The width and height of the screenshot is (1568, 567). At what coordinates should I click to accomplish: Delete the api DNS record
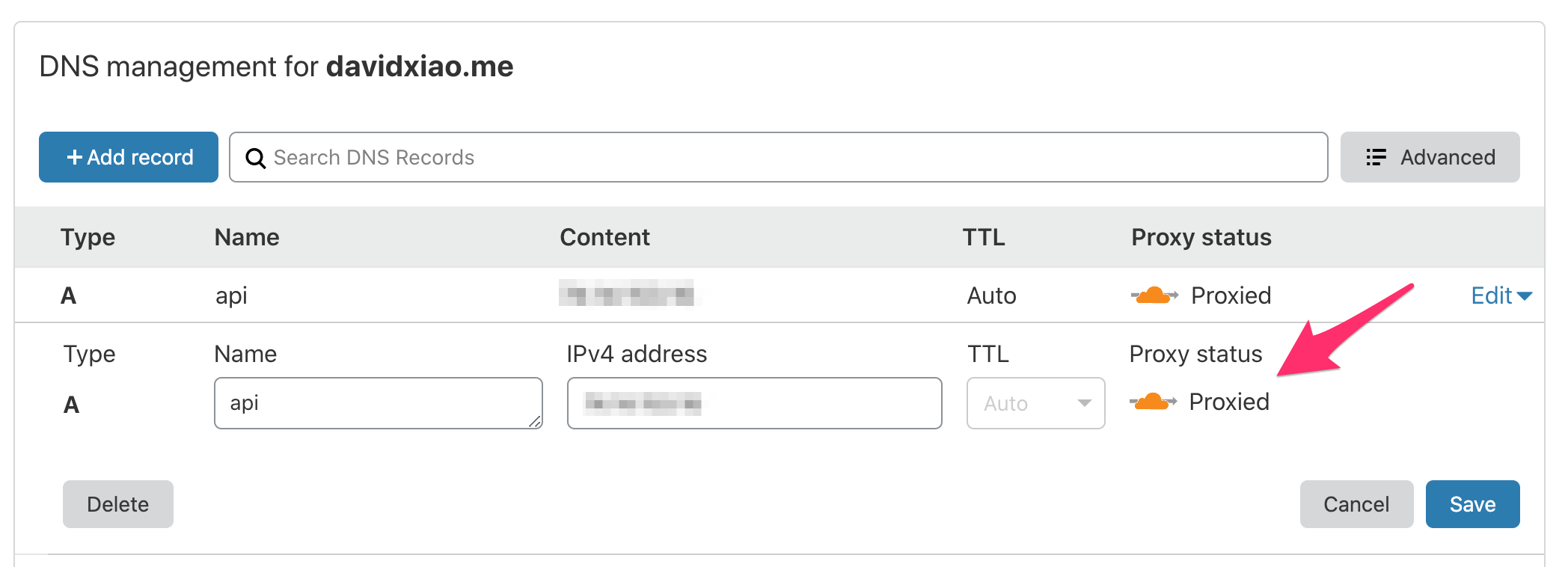point(118,504)
